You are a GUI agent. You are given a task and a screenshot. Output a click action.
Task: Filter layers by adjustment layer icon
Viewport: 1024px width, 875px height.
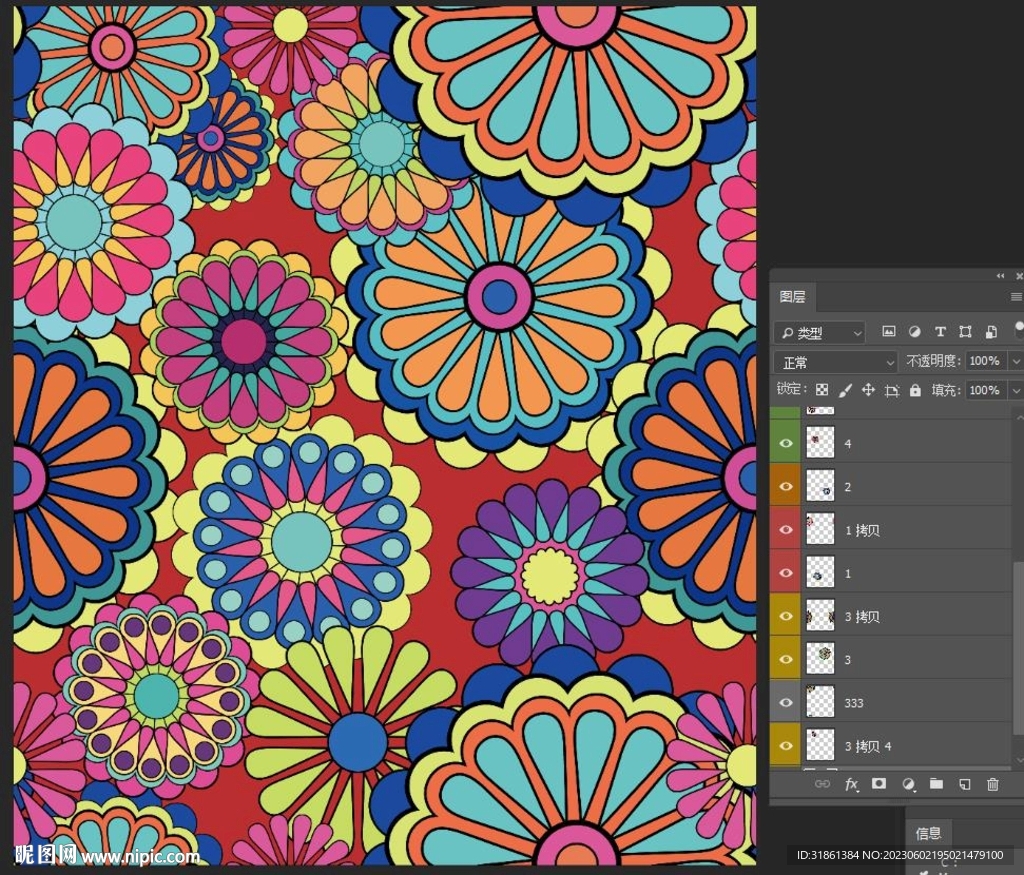914,332
